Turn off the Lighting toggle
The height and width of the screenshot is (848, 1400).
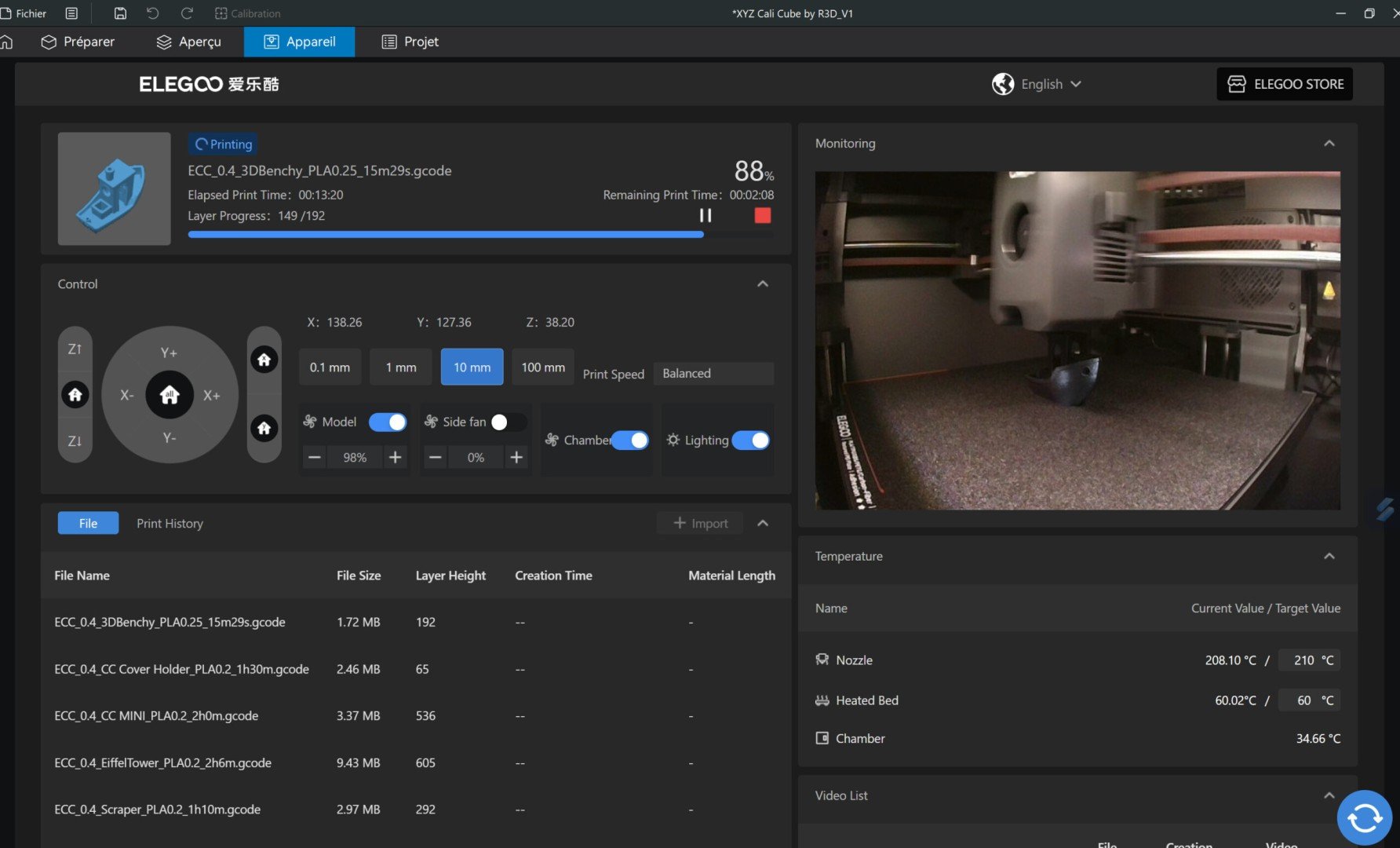(750, 440)
